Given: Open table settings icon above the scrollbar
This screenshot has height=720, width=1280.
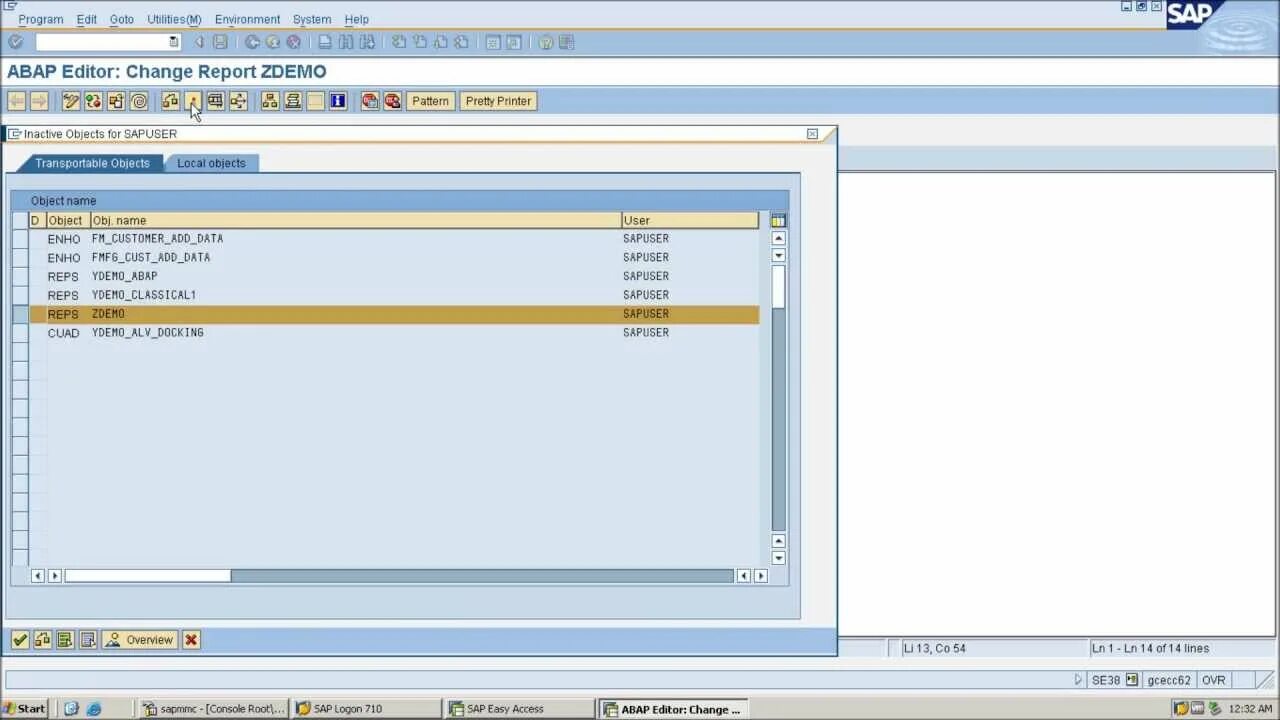Looking at the screenshot, I should pos(778,220).
